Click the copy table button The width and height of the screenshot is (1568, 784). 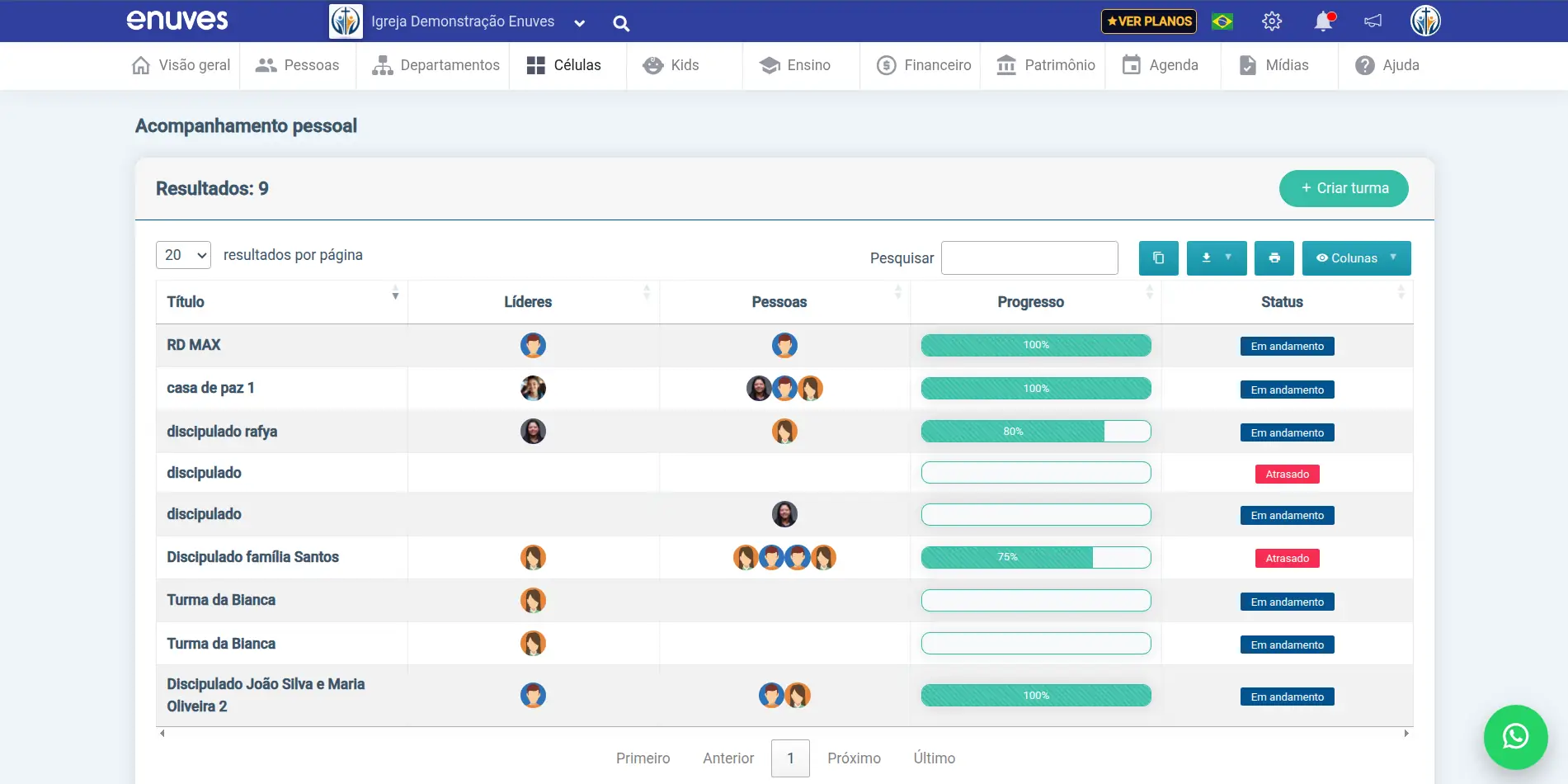coord(1159,258)
